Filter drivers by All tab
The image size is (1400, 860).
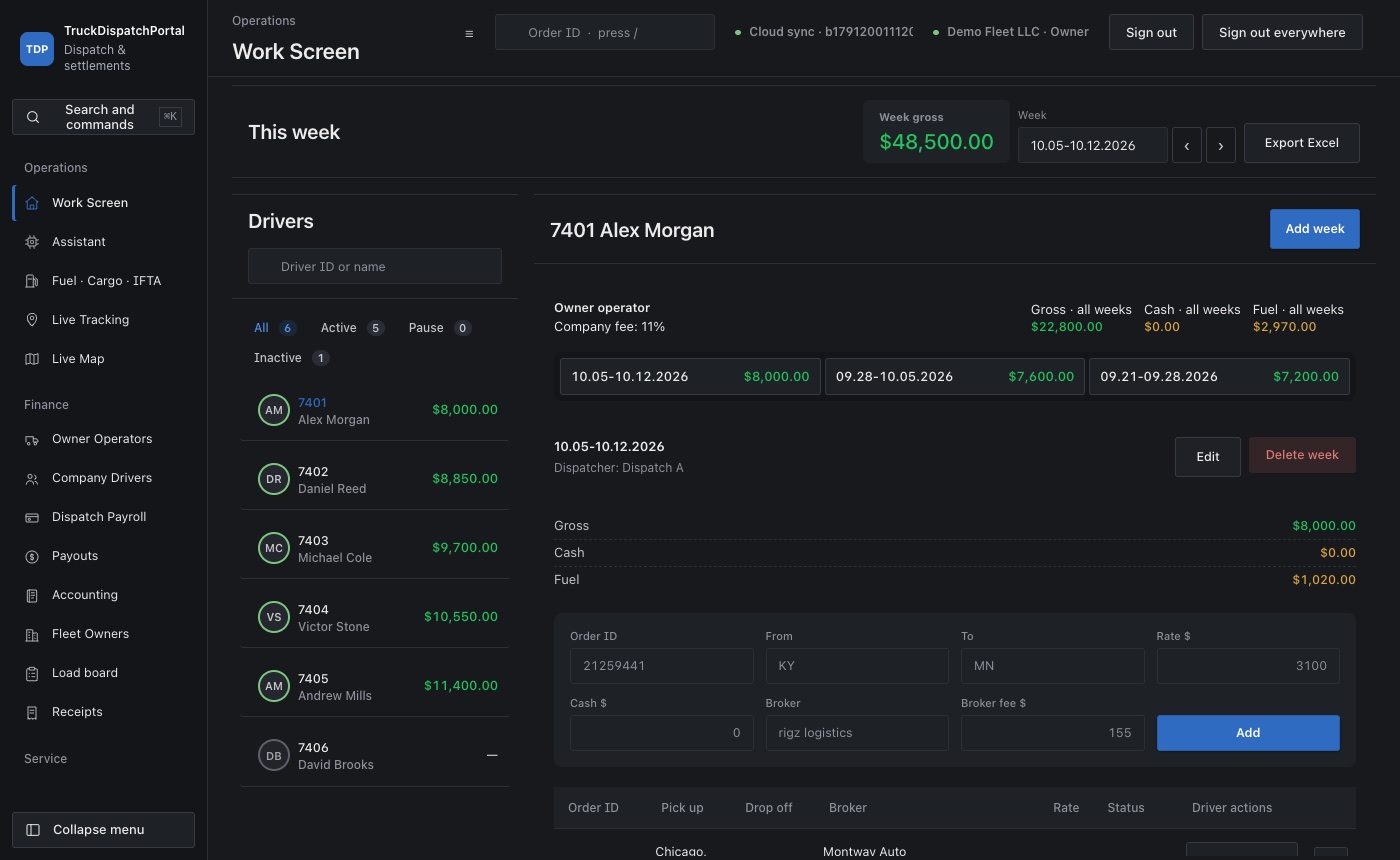[x=274, y=328]
